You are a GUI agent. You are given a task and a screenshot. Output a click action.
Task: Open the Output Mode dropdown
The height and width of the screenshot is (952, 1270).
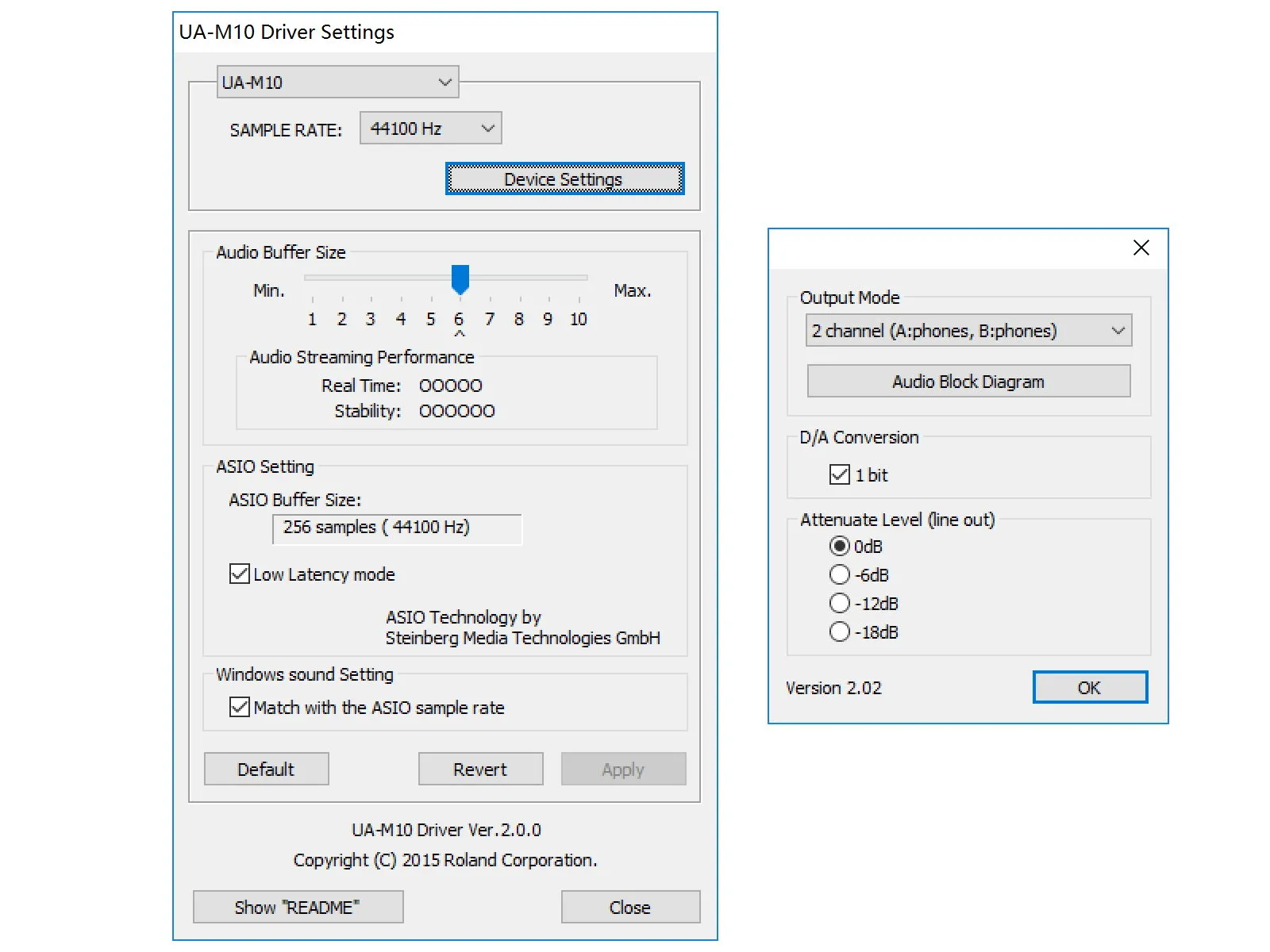coord(968,331)
